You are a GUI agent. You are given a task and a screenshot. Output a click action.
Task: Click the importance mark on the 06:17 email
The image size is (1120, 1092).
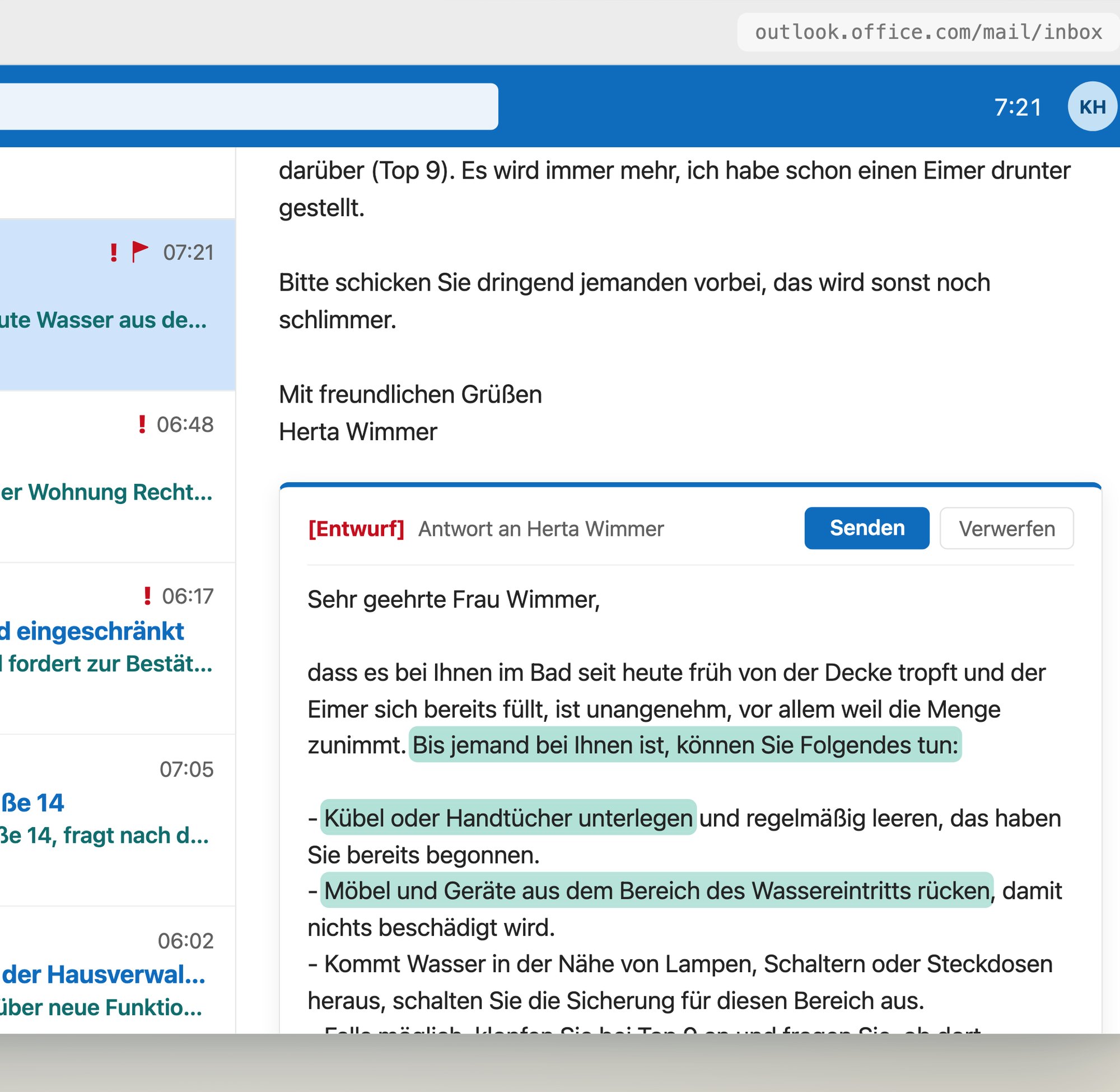(x=147, y=596)
